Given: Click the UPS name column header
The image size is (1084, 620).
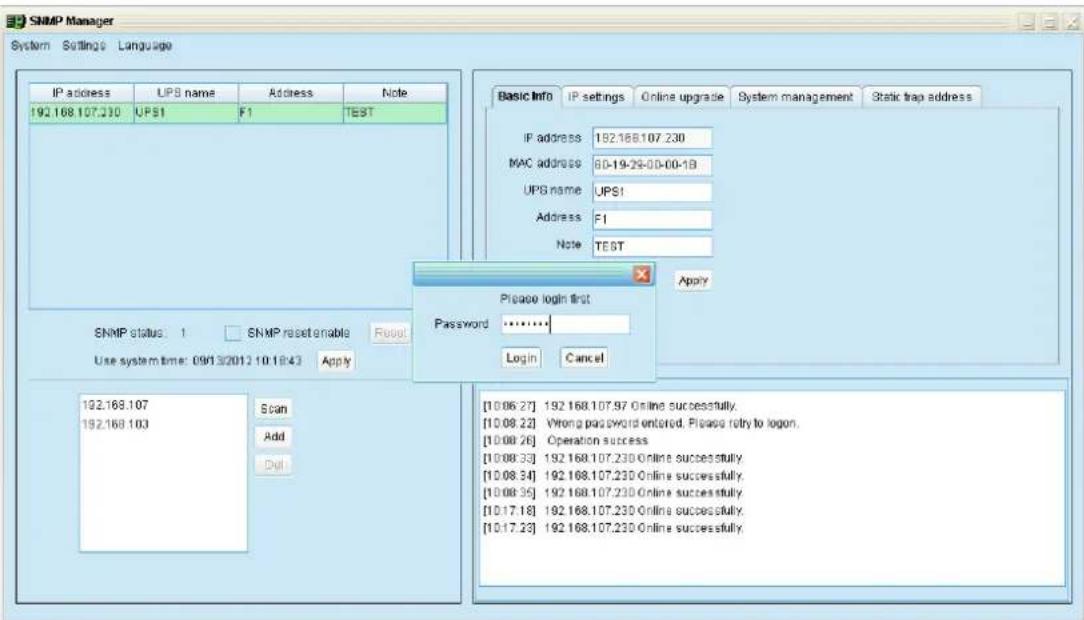Looking at the screenshot, I should click(x=186, y=93).
